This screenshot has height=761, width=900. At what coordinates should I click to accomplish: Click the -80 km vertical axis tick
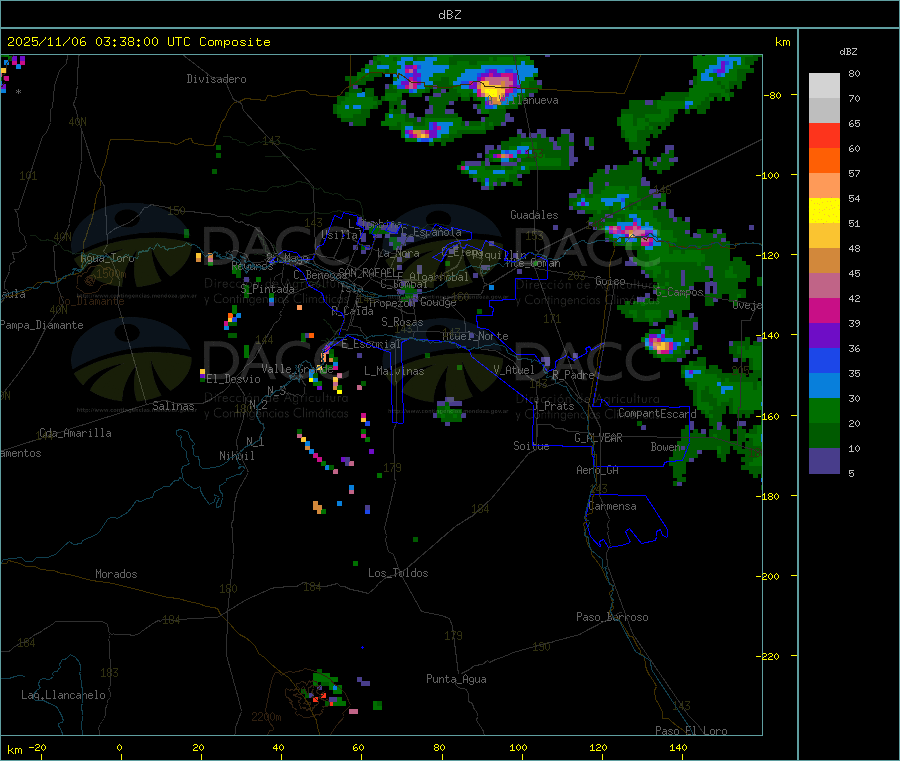(773, 95)
